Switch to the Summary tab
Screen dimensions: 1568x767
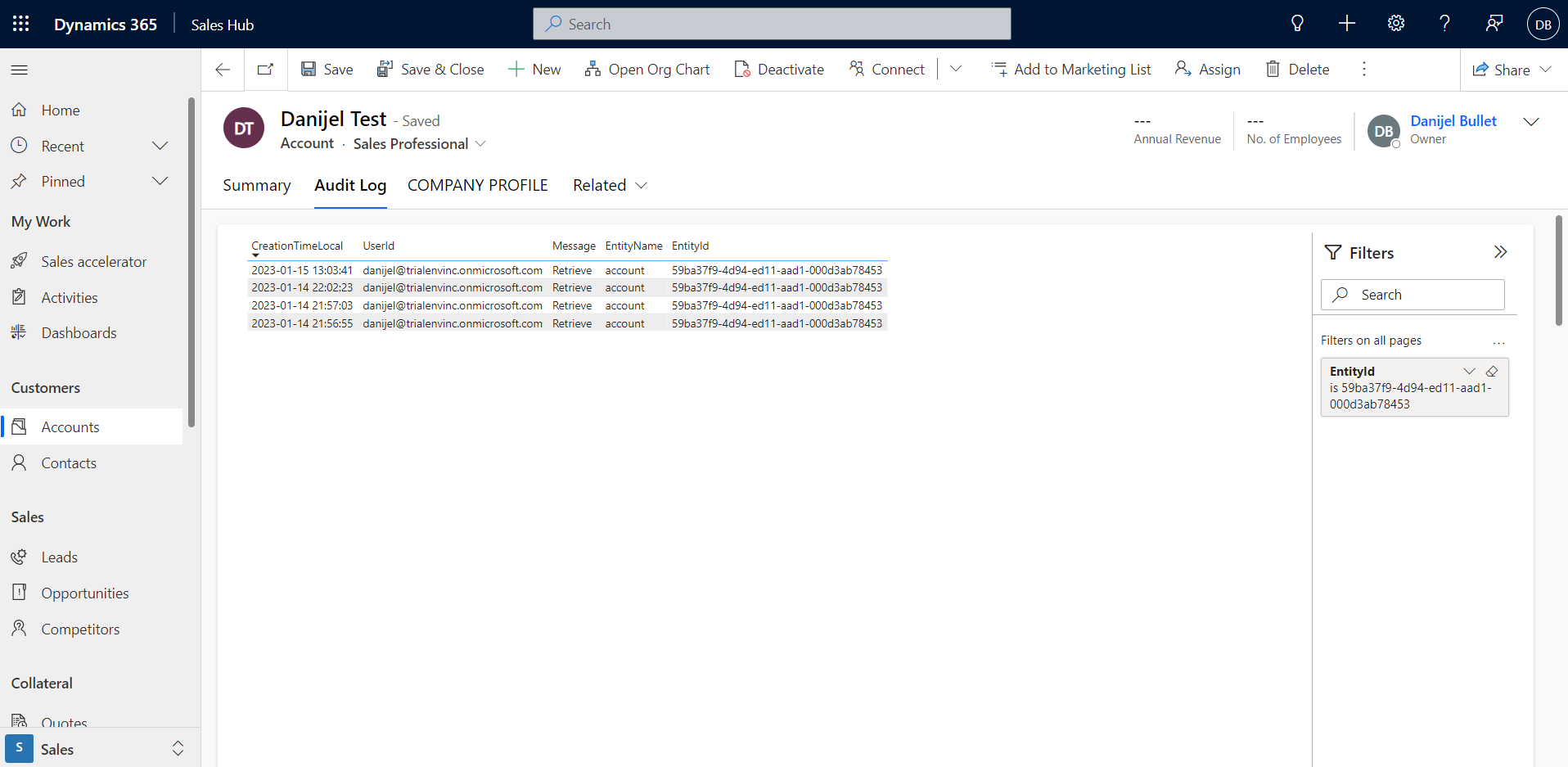(256, 186)
